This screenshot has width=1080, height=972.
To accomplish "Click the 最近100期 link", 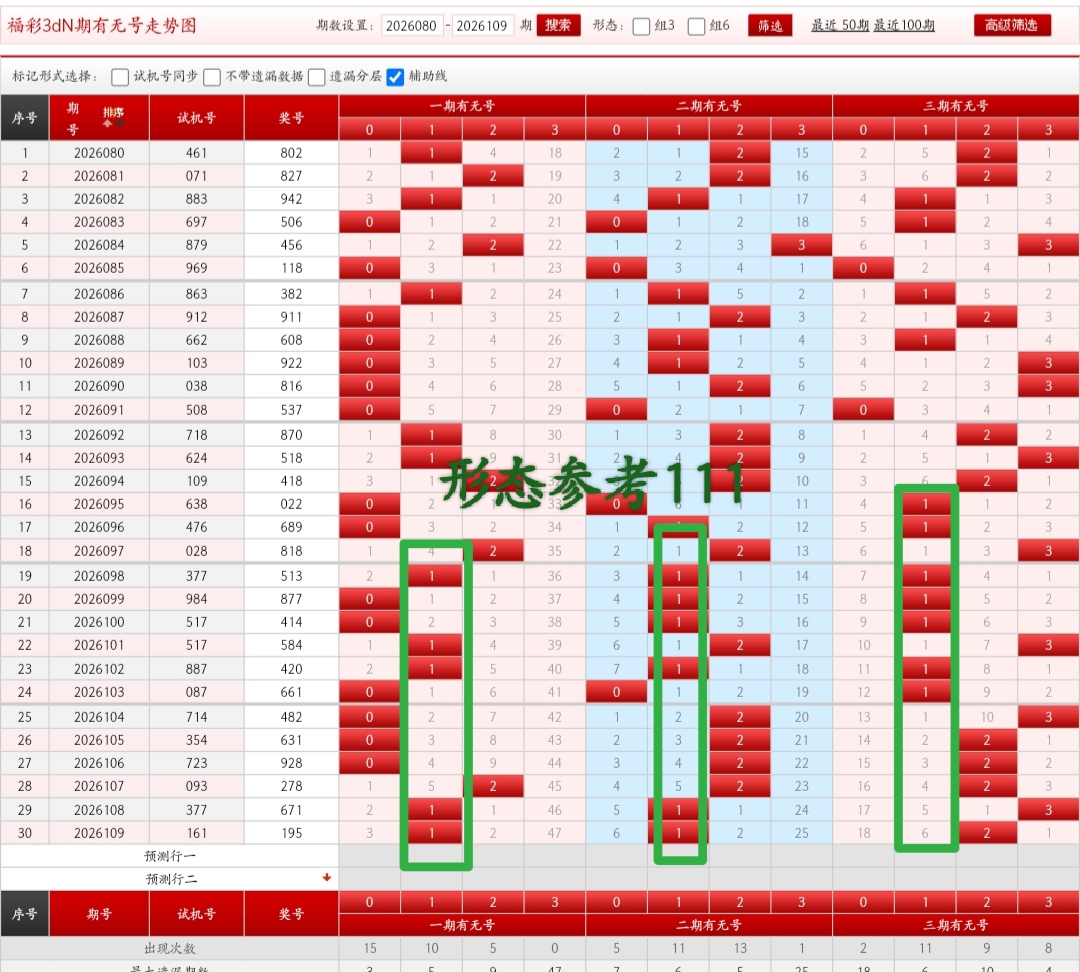I will [x=904, y=25].
